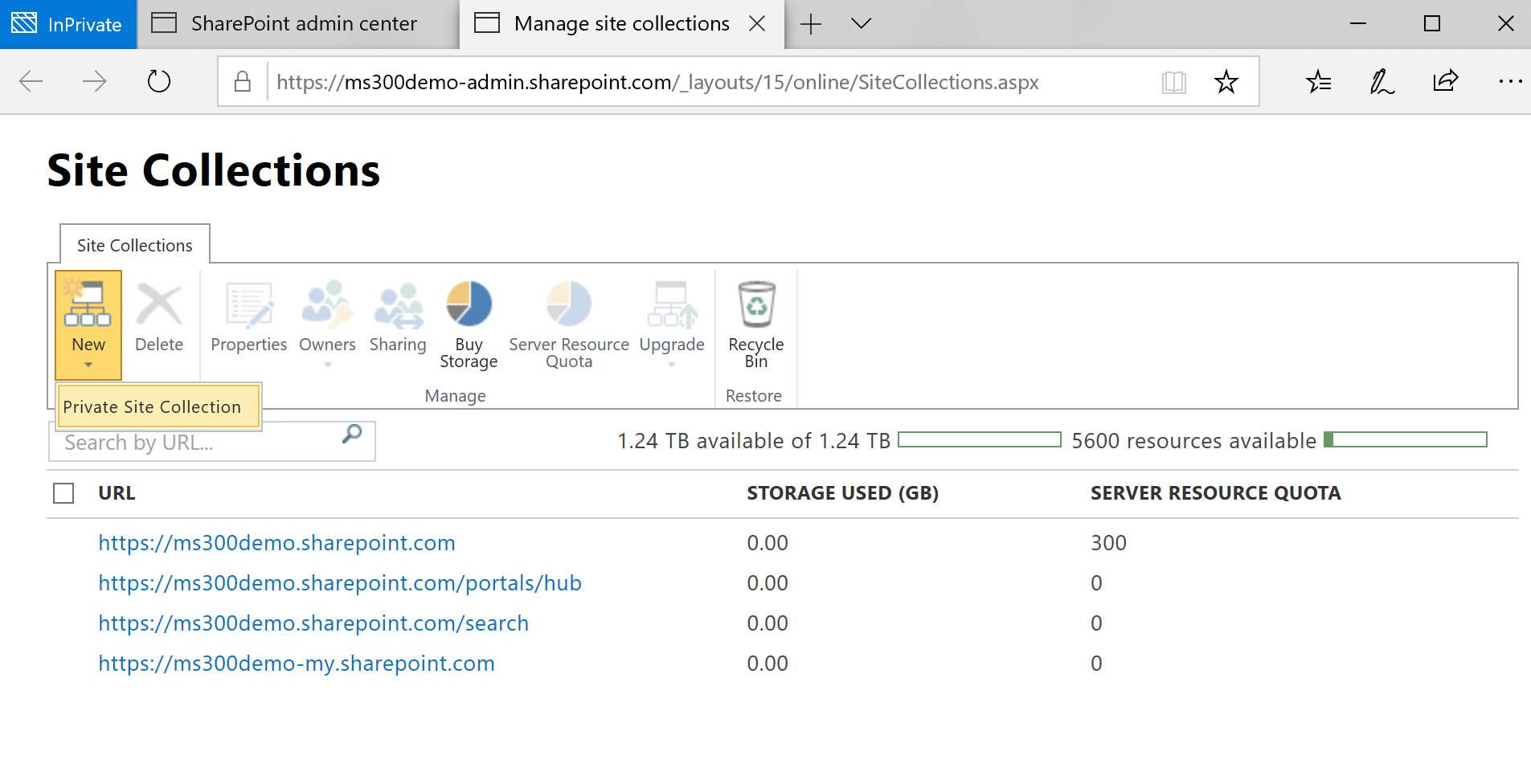The width and height of the screenshot is (1531, 784).
Task: Select the Site Collections ribbon tab
Action: 135,246
